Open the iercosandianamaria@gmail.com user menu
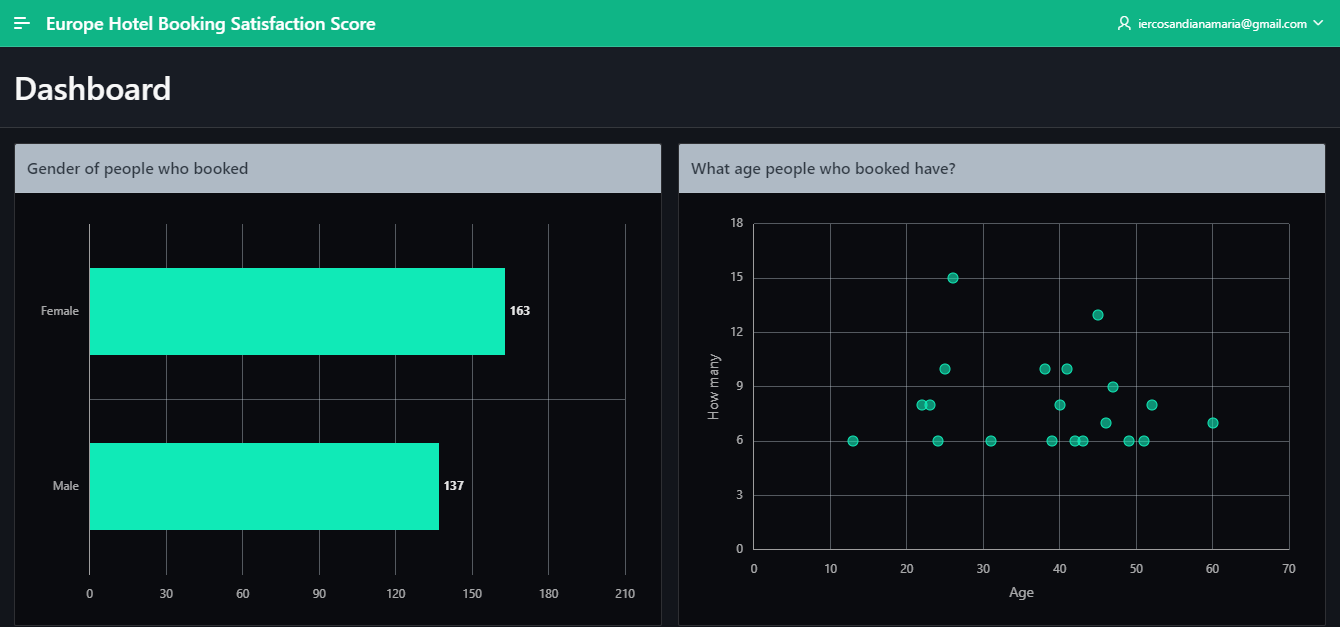 click(1222, 23)
